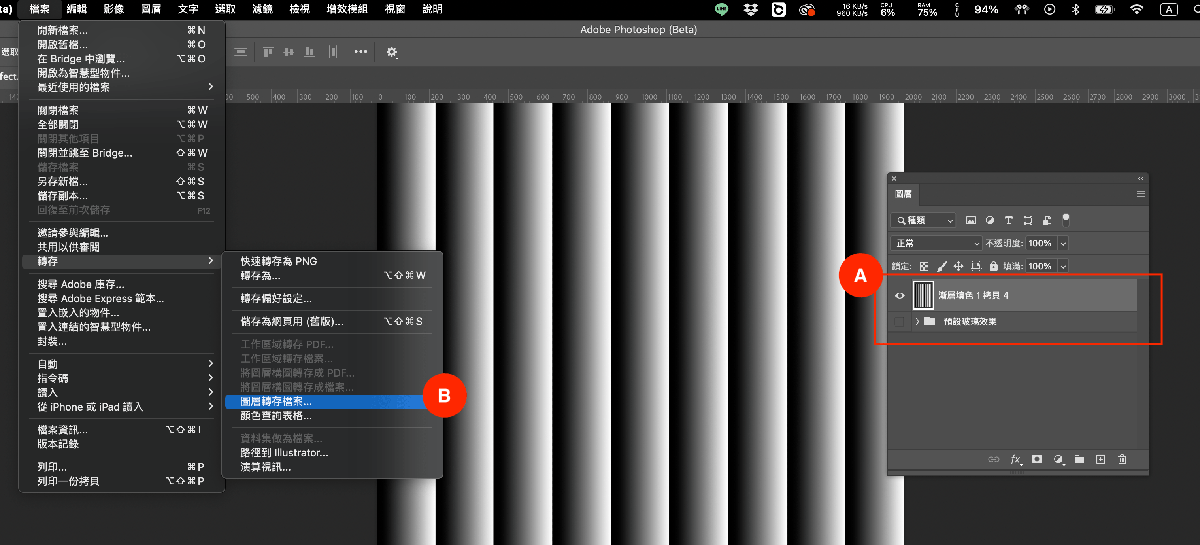Image resolution: width=1200 pixels, height=545 pixels.
Task: Toggle pixel layer filter icon
Action: (971, 220)
